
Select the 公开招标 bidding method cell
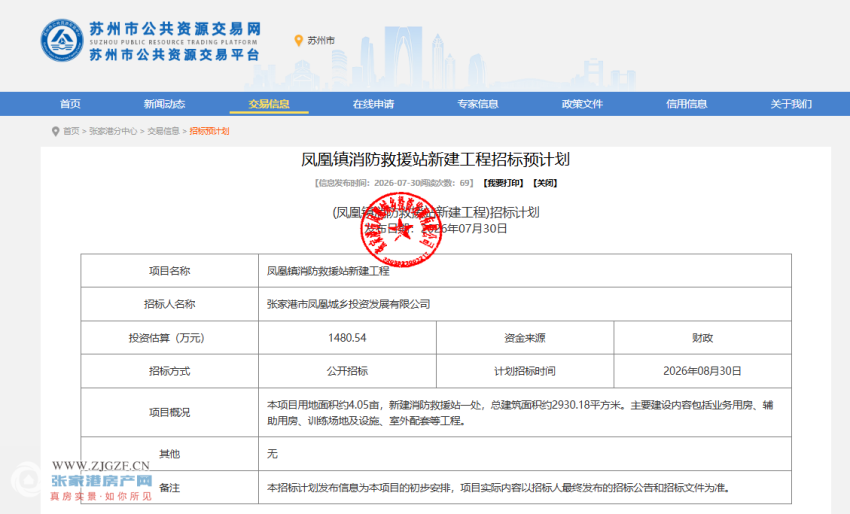[347, 371]
